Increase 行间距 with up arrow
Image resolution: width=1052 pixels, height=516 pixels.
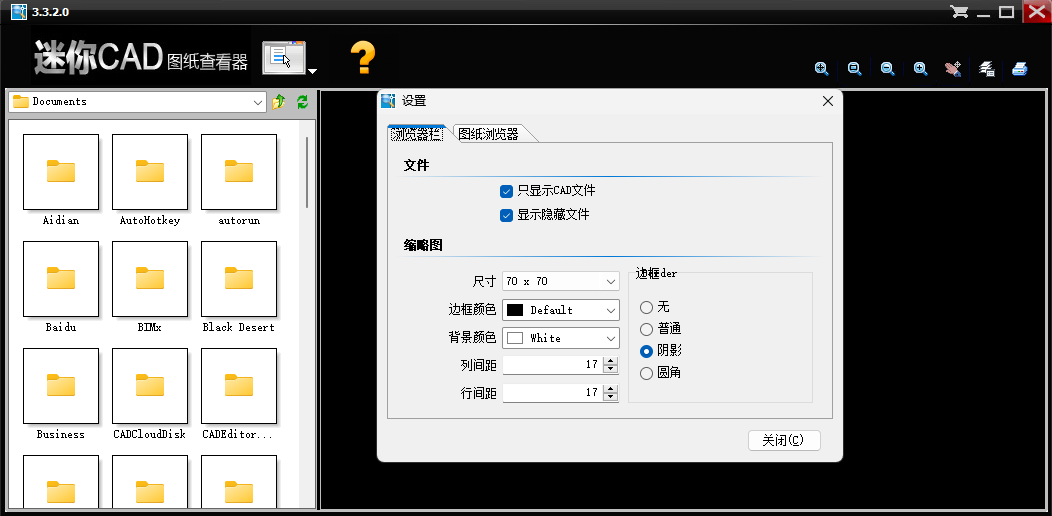pos(610,389)
